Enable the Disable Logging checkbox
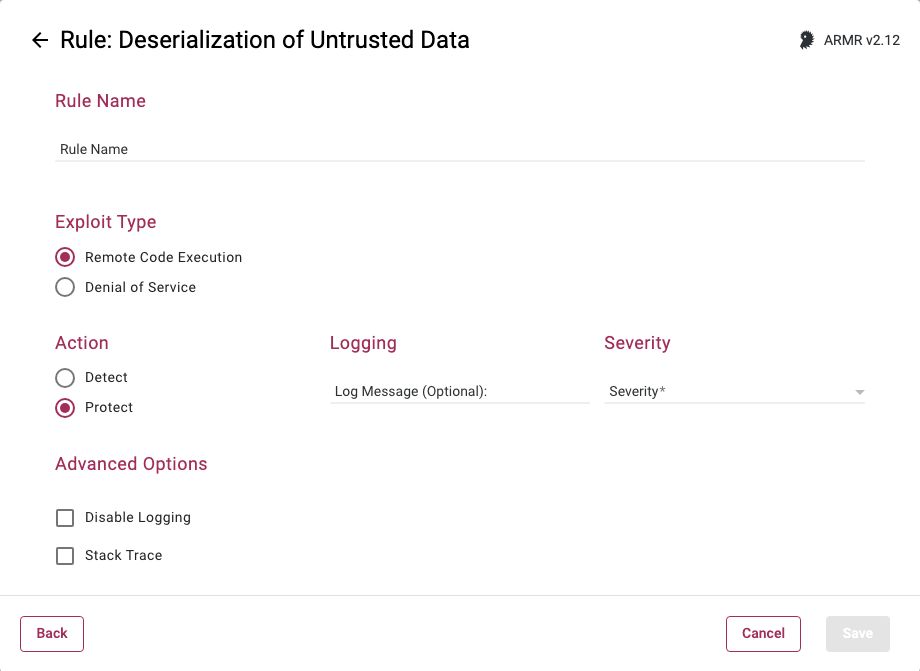The image size is (920, 671). [x=65, y=518]
